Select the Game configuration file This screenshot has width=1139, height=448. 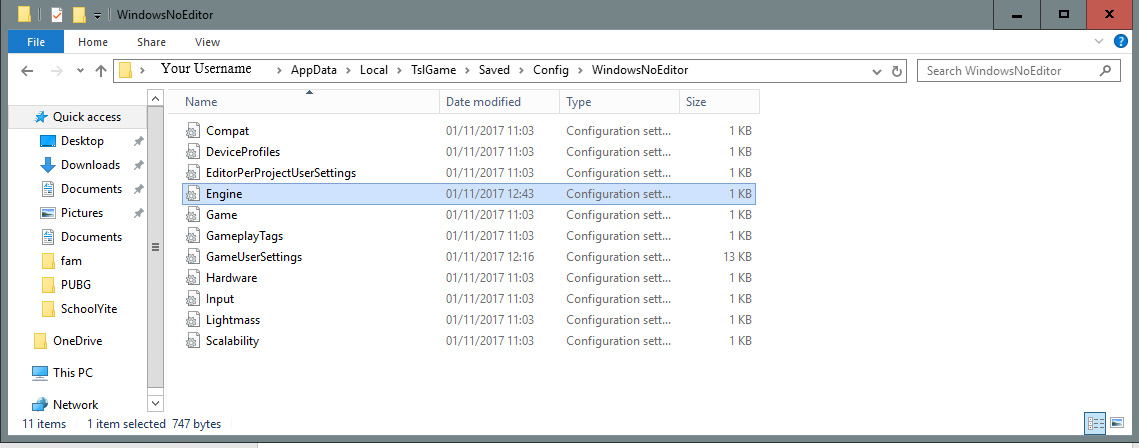[469, 215]
